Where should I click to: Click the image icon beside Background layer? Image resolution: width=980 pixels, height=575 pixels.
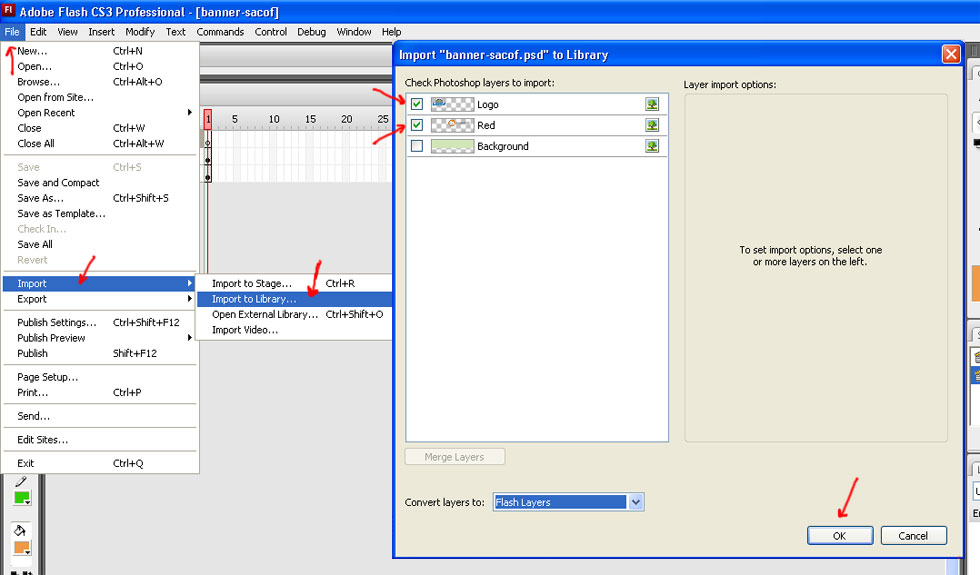tap(652, 146)
